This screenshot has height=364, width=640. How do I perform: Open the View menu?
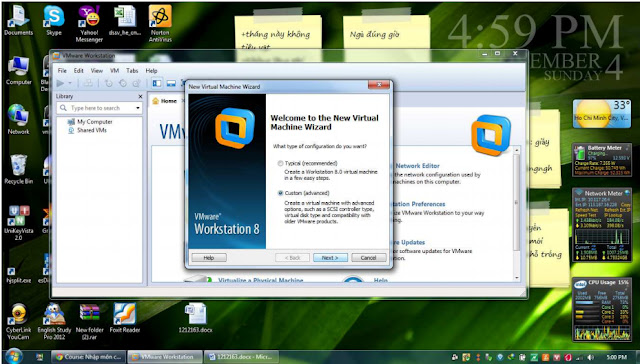(x=97, y=71)
